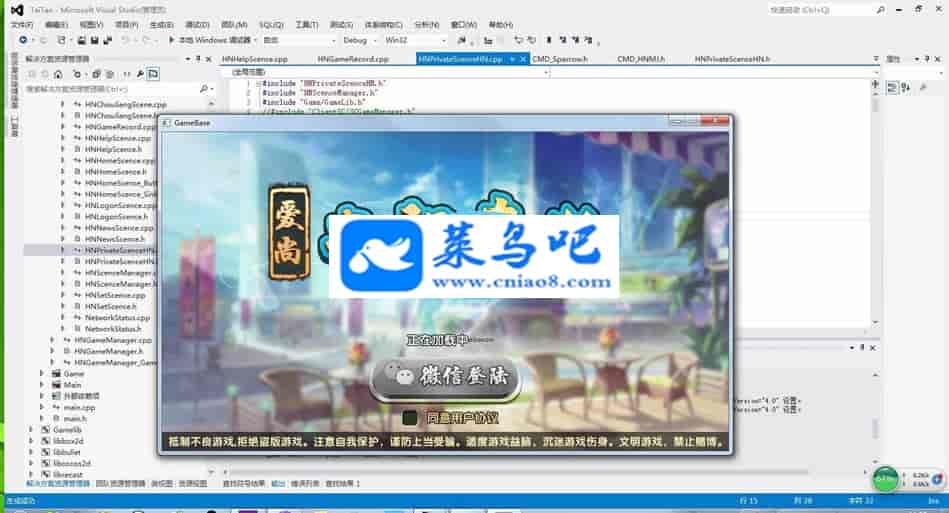Image resolution: width=949 pixels, height=513 pixels.
Task: Click the wrench properties icon in Solution Explorer
Action: pos(138,74)
